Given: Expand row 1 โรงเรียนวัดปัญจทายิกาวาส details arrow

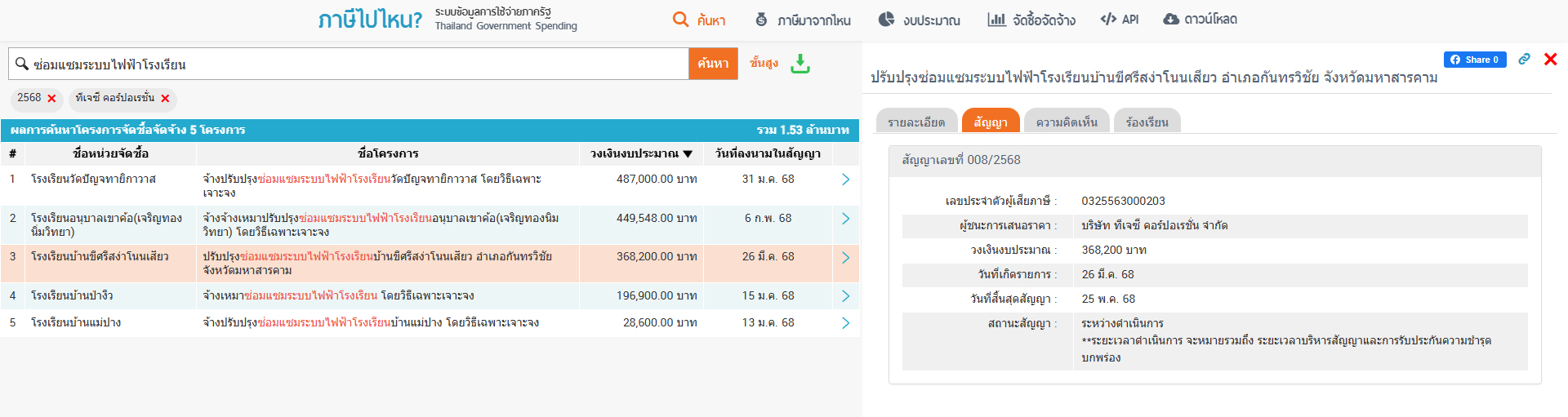Looking at the screenshot, I should click(x=845, y=180).
